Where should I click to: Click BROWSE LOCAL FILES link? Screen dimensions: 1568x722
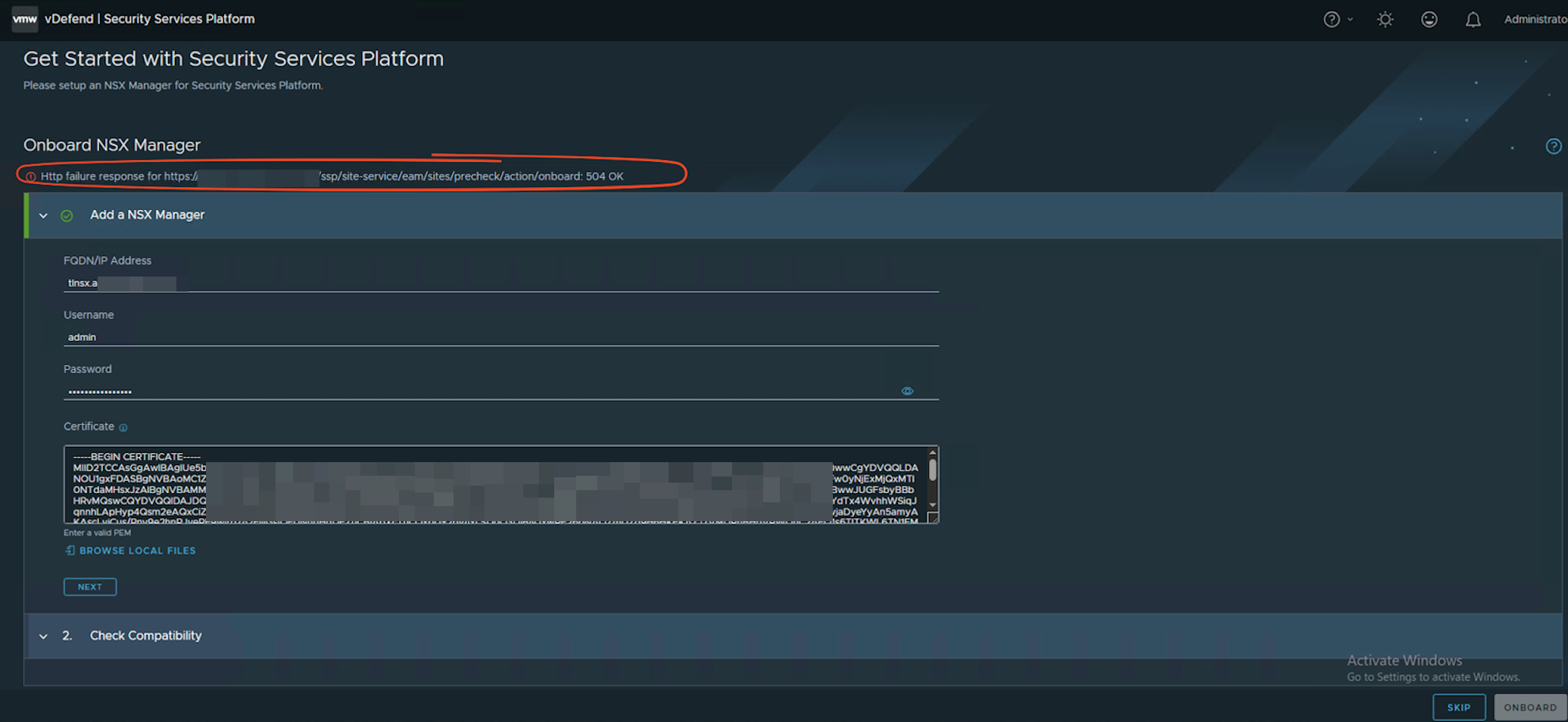[x=137, y=551]
